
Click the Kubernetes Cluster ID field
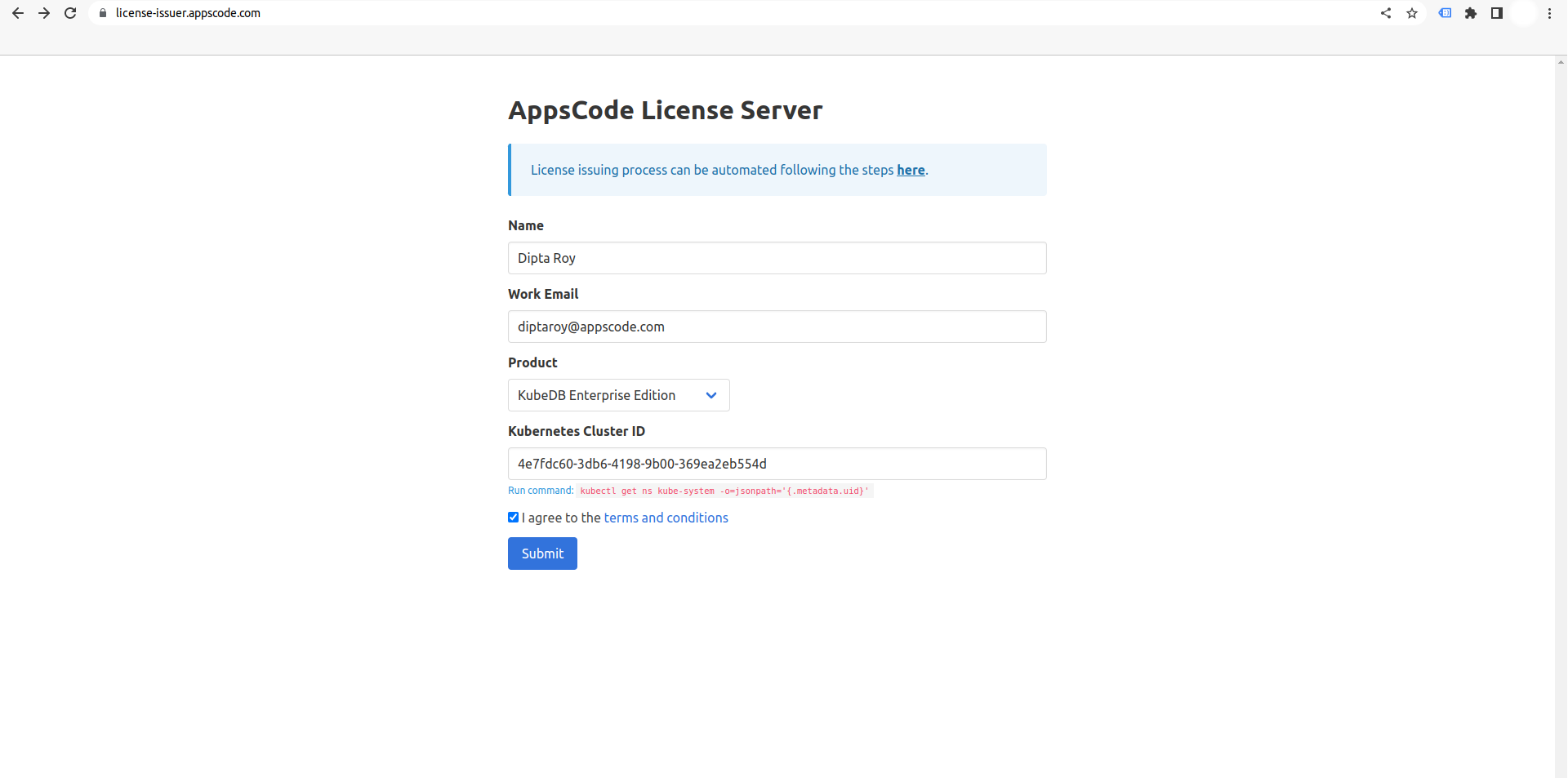[777, 464]
